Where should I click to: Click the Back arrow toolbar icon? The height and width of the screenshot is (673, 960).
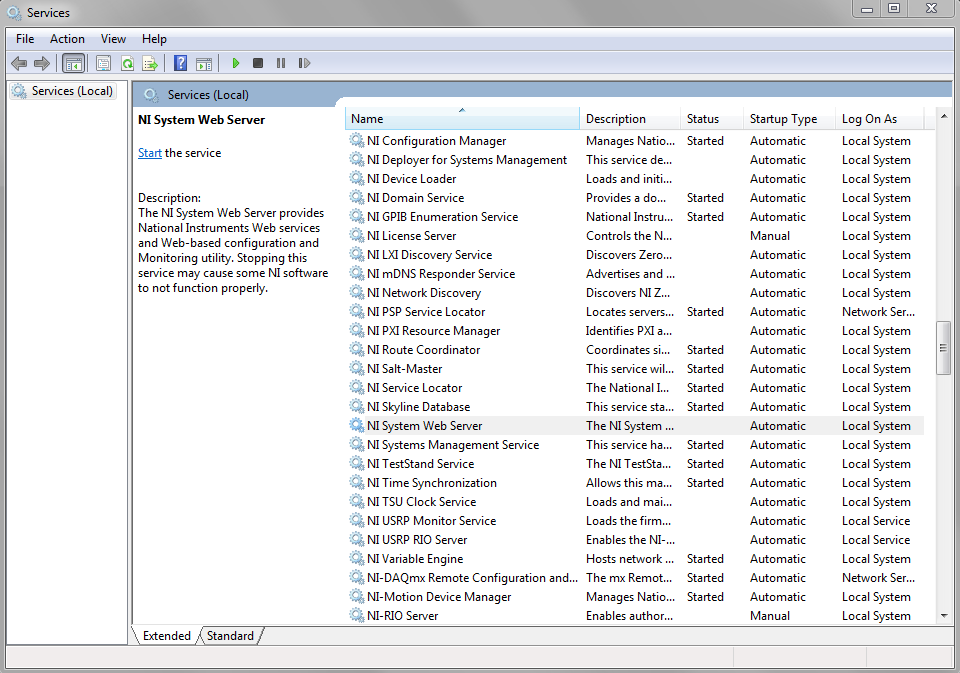click(x=19, y=63)
